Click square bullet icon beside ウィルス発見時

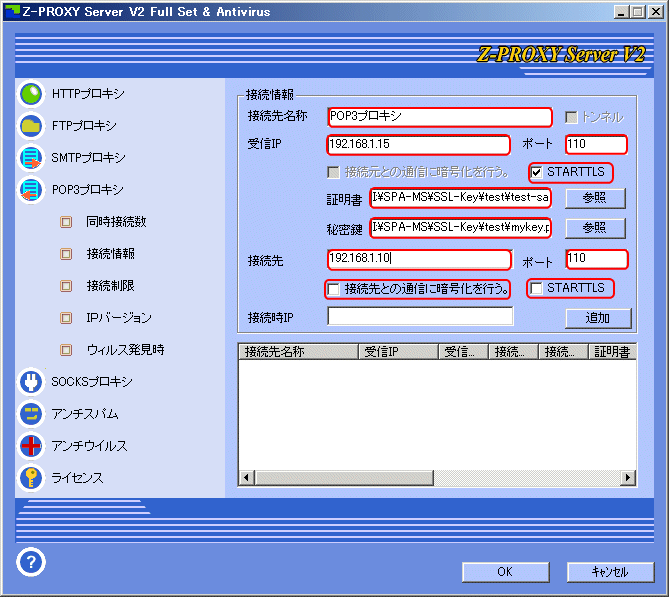66,349
